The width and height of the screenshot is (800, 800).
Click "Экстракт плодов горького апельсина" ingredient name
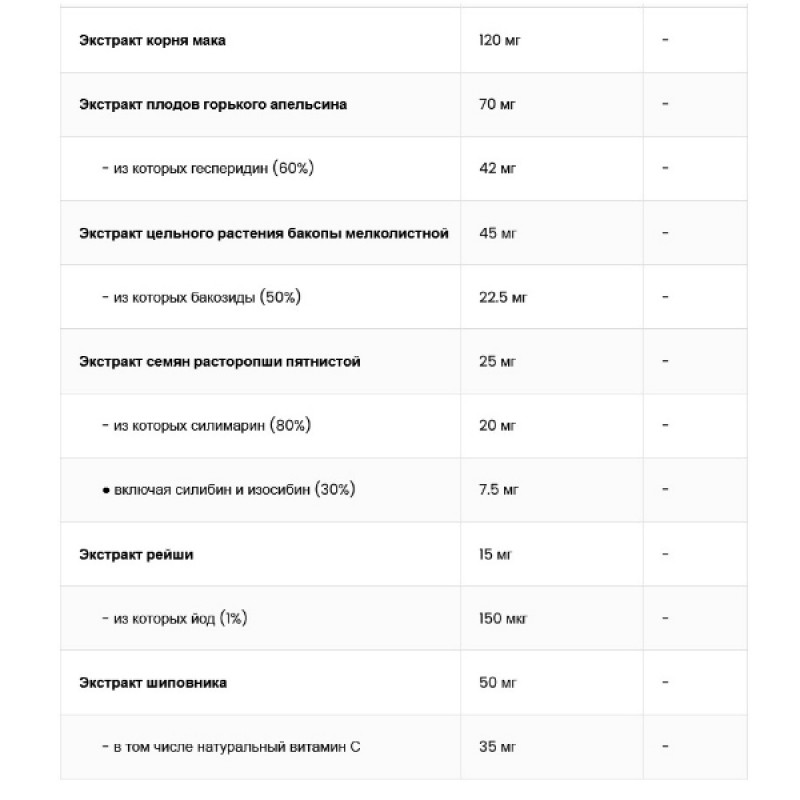pos(213,104)
